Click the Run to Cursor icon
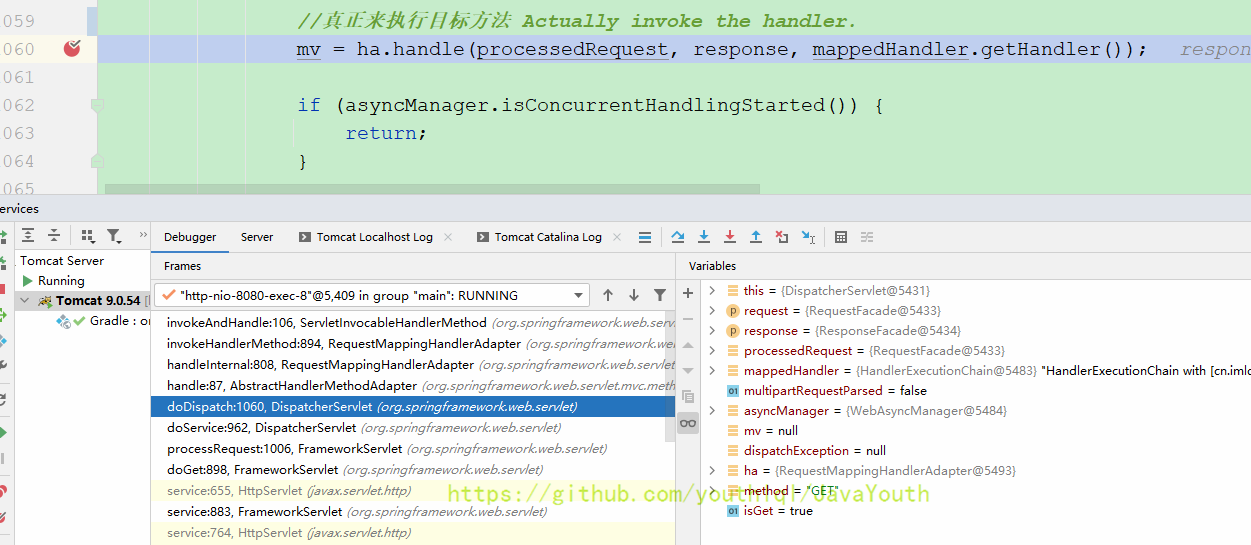The height and width of the screenshot is (545, 1251). [808, 237]
